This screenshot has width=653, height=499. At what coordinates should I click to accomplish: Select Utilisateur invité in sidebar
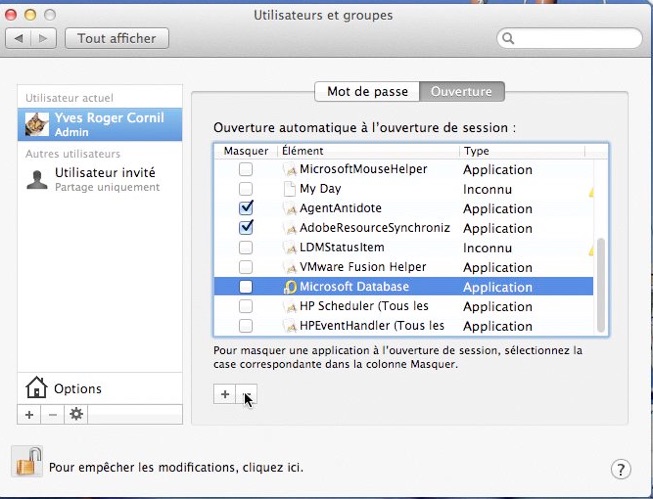[100, 180]
